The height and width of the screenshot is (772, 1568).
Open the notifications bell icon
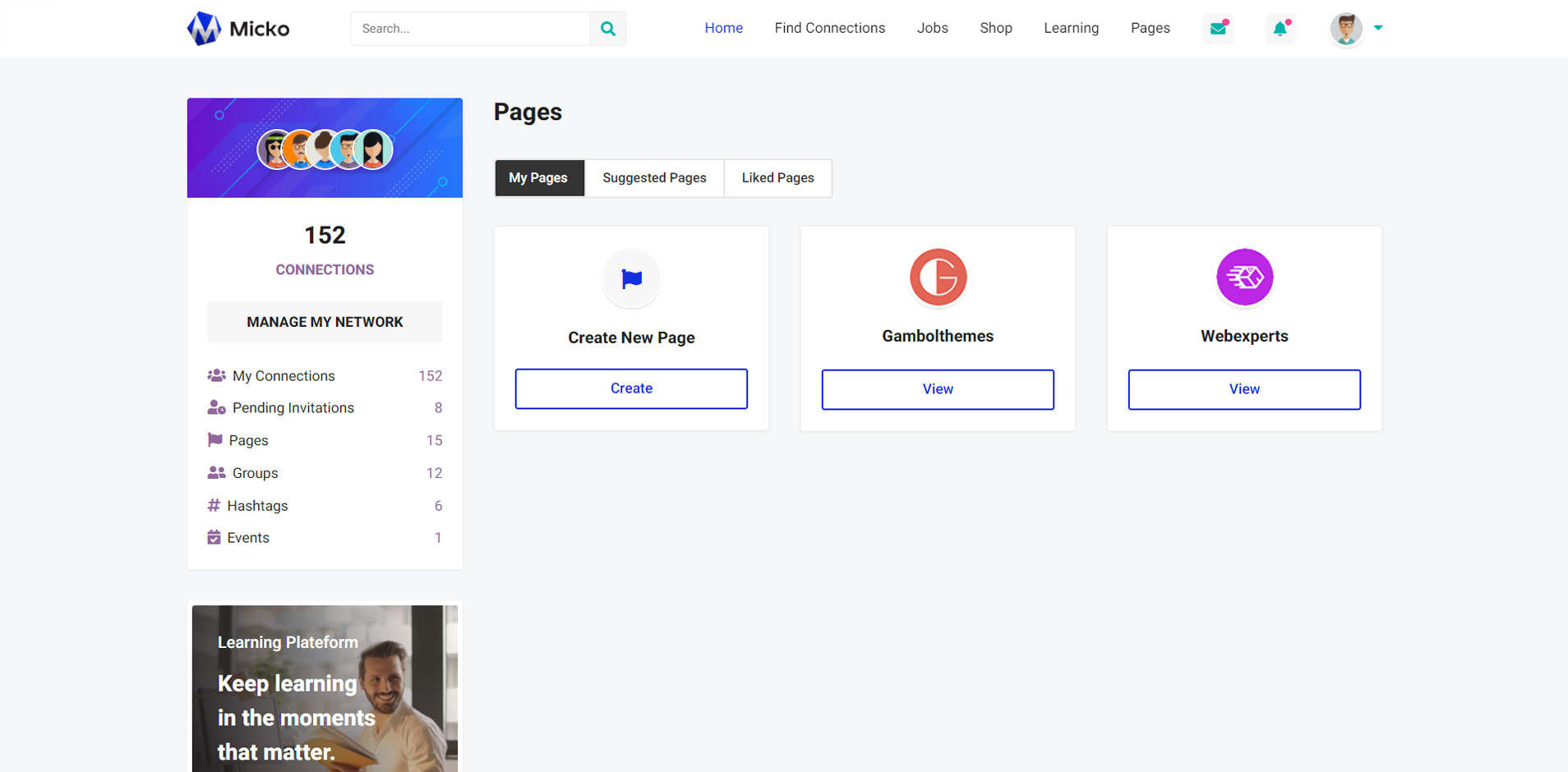(x=1280, y=29)
